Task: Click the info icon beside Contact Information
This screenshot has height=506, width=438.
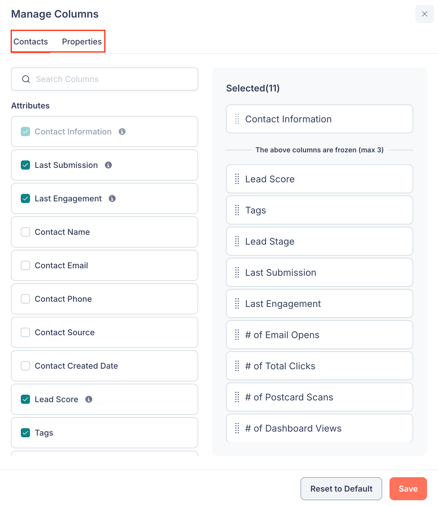Action: (x=122, y=132)
